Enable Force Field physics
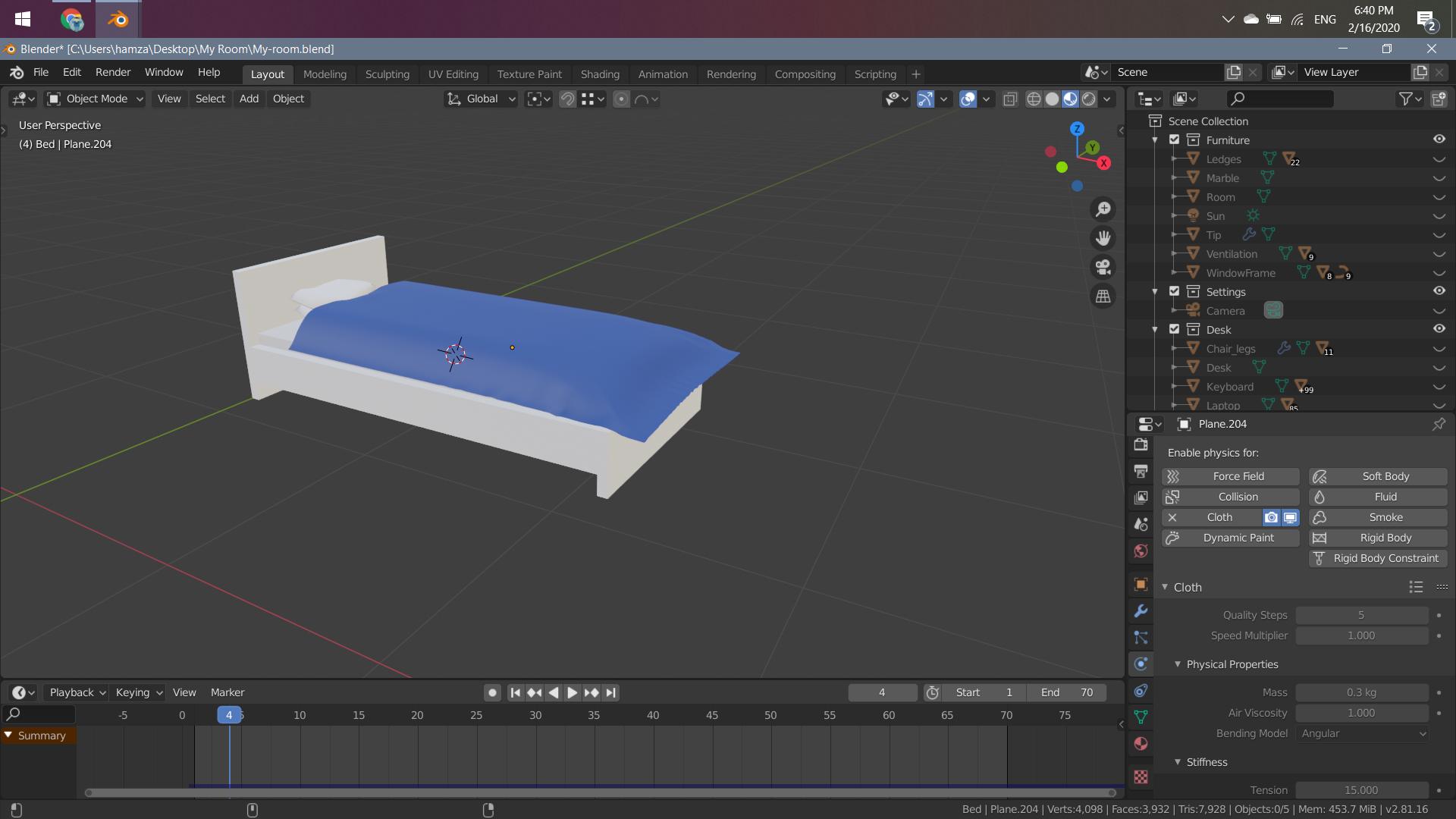This screenshot has width=1456, height=819. 1231,476
